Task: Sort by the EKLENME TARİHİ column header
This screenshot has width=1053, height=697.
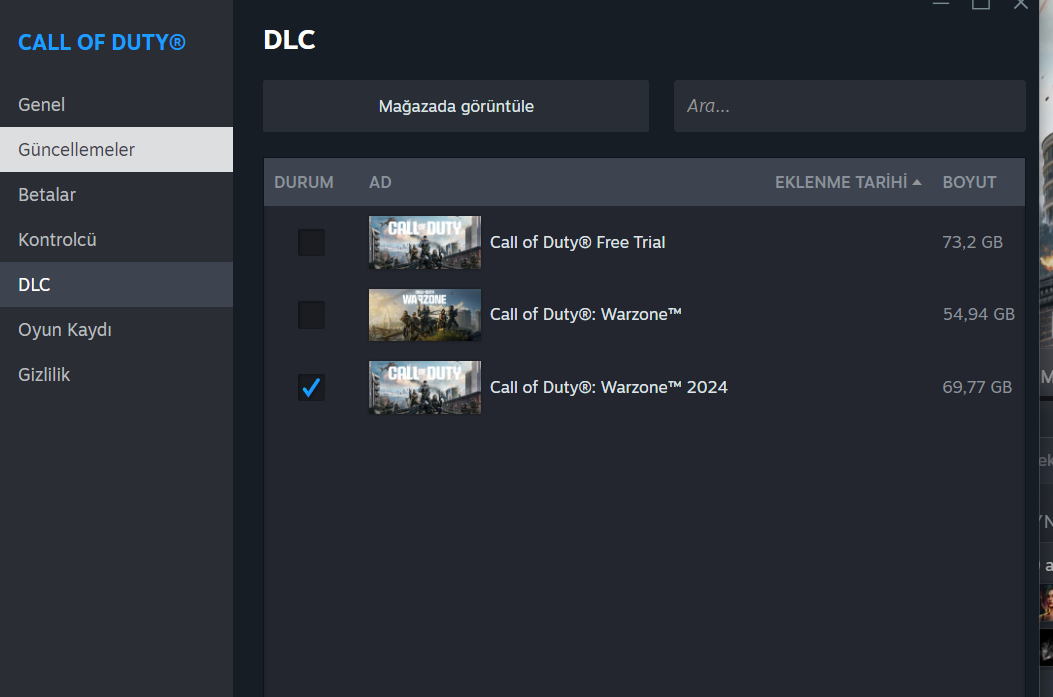Action: (848, 183)
